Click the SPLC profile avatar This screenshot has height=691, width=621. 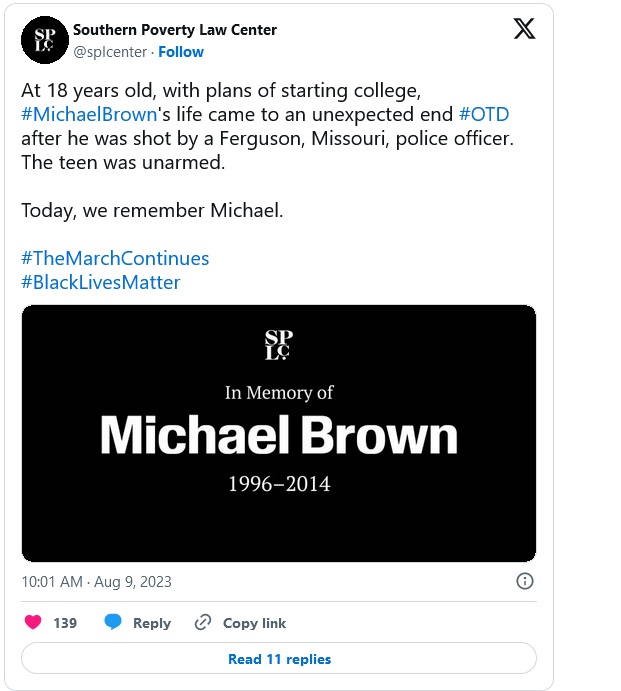[x=43, y=40]
